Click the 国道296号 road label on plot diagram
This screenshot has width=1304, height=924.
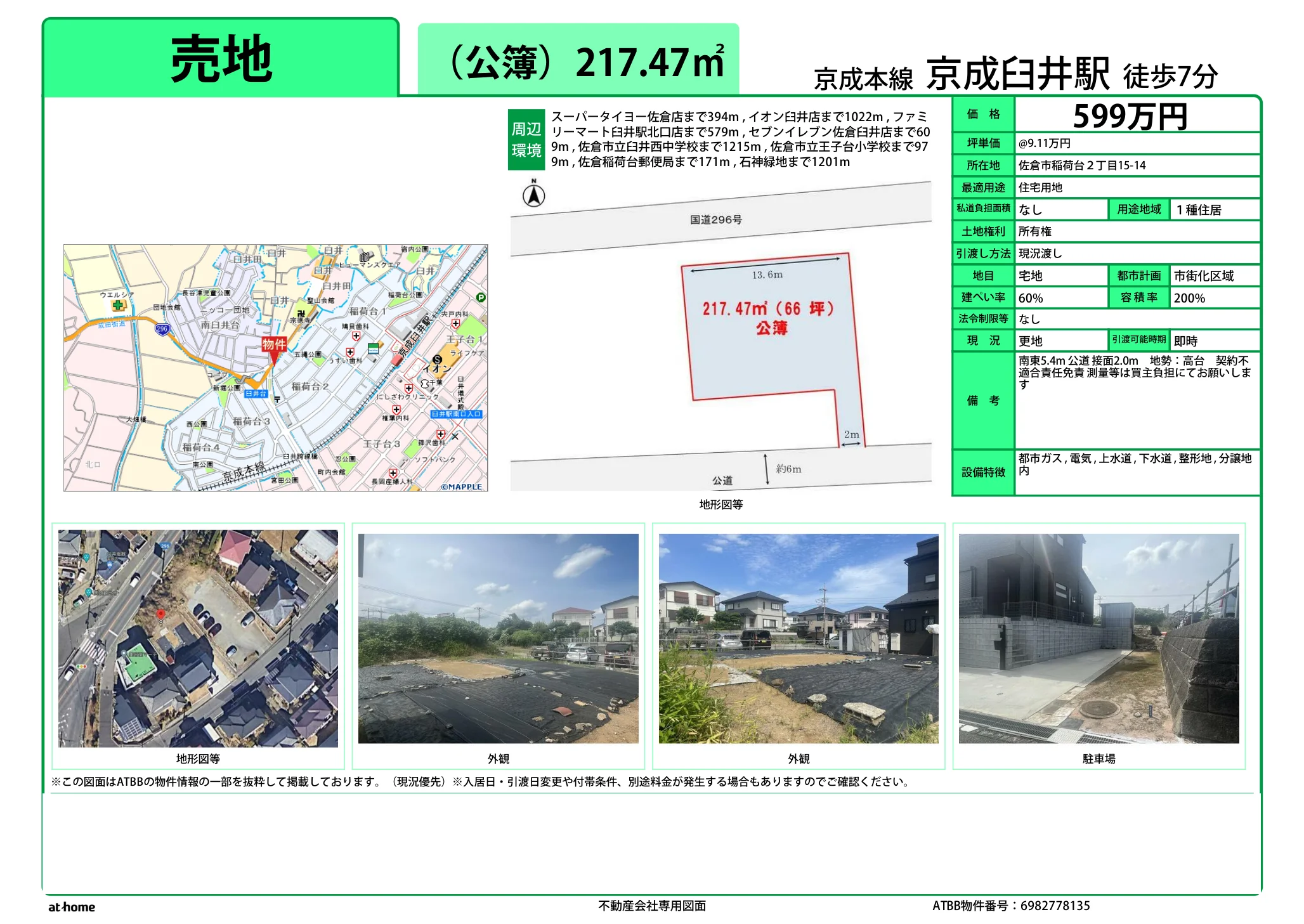(716, 219)
